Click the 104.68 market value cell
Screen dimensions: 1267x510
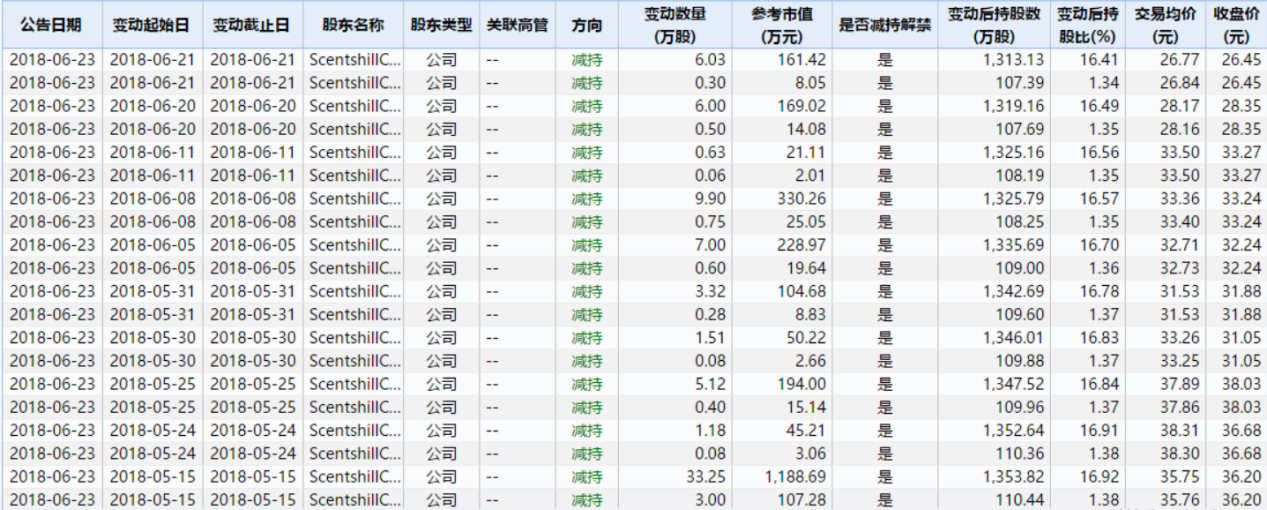(x=782, y=291)
